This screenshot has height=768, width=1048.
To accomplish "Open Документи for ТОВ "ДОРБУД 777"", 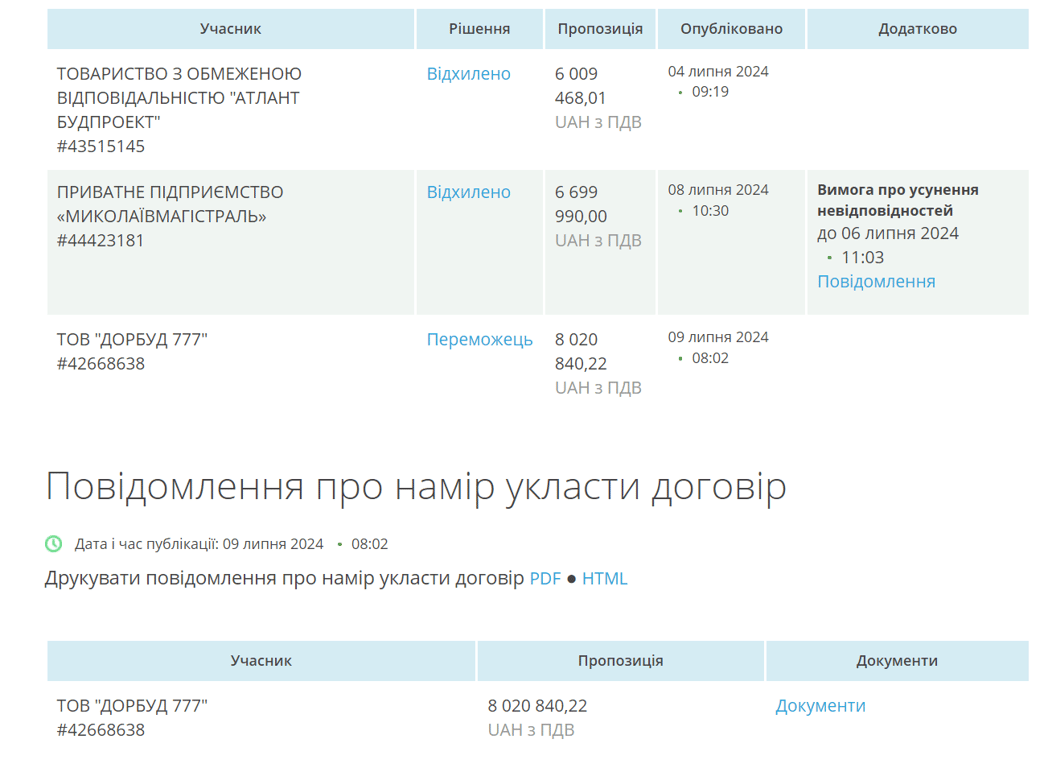I will click(x=820, y=705).
